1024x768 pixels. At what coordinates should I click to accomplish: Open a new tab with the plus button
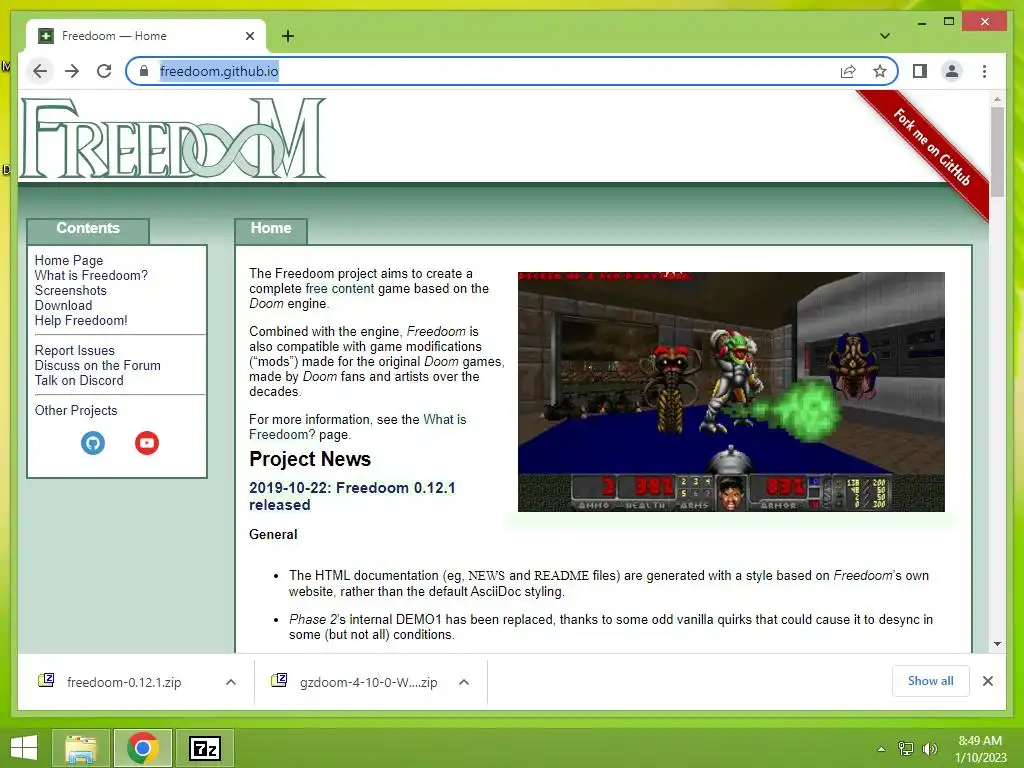click(x=288, y=36)
